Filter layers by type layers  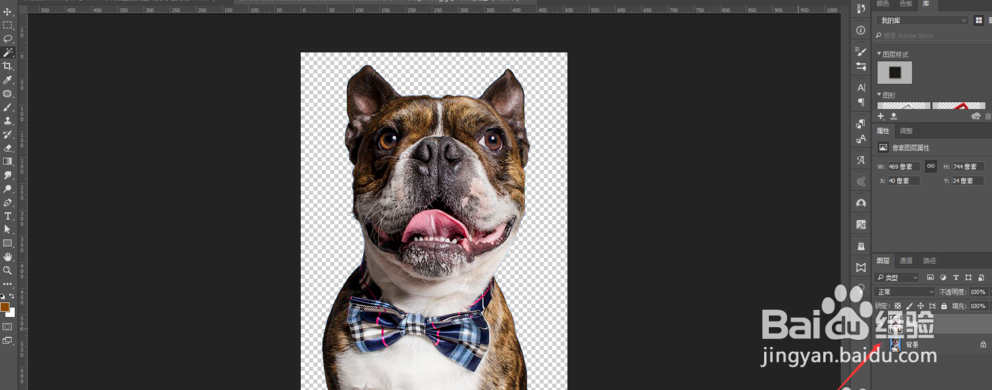pyautogui.click(x=955, y=277)
